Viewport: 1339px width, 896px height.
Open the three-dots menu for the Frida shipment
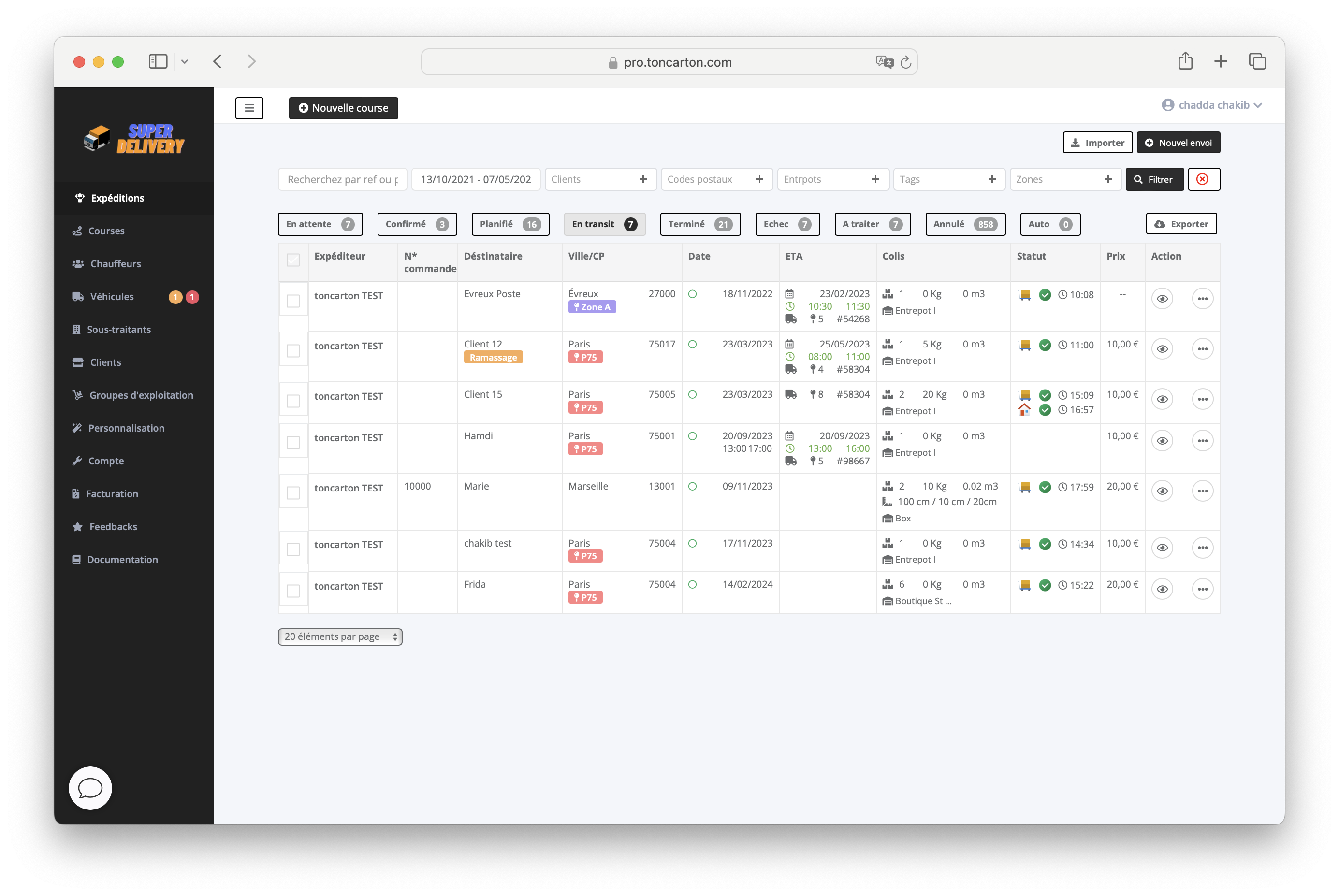coord(1202,589)
